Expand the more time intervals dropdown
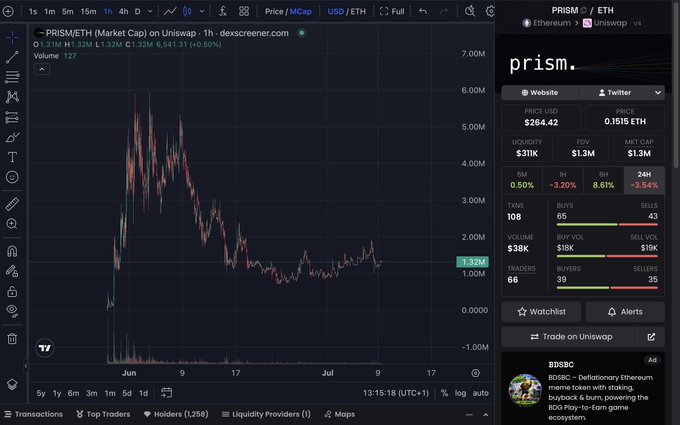 point(150,11)
